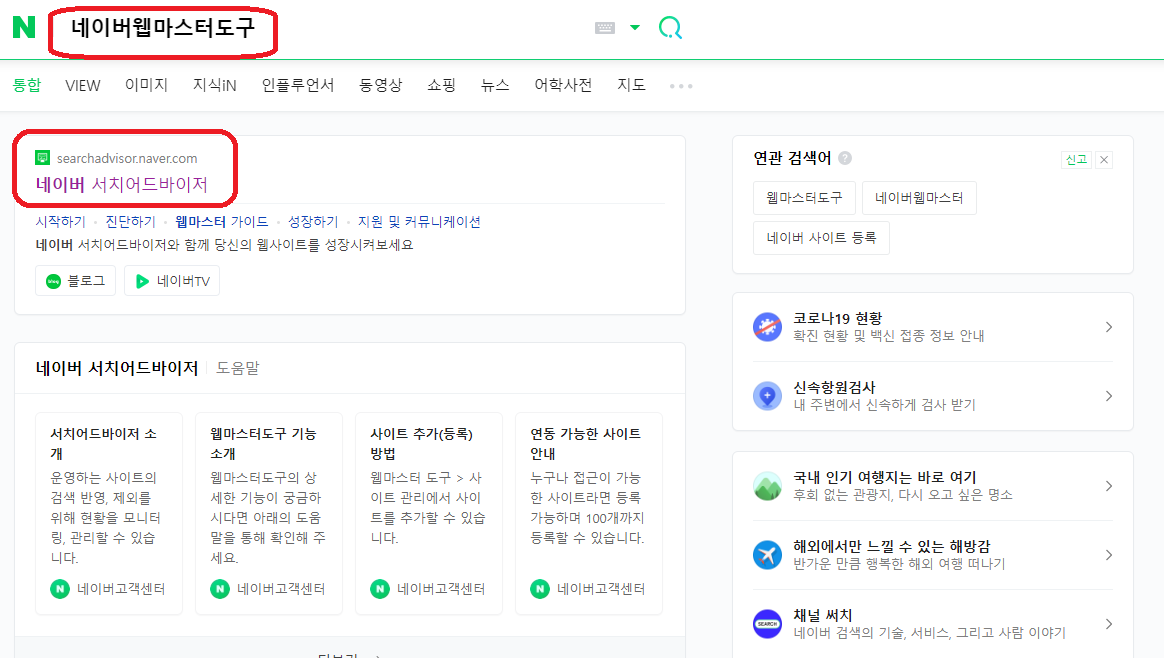Click the 신속항원검사 location pin icon
The height and width of the screenshot is (658, 1164).
768,396
